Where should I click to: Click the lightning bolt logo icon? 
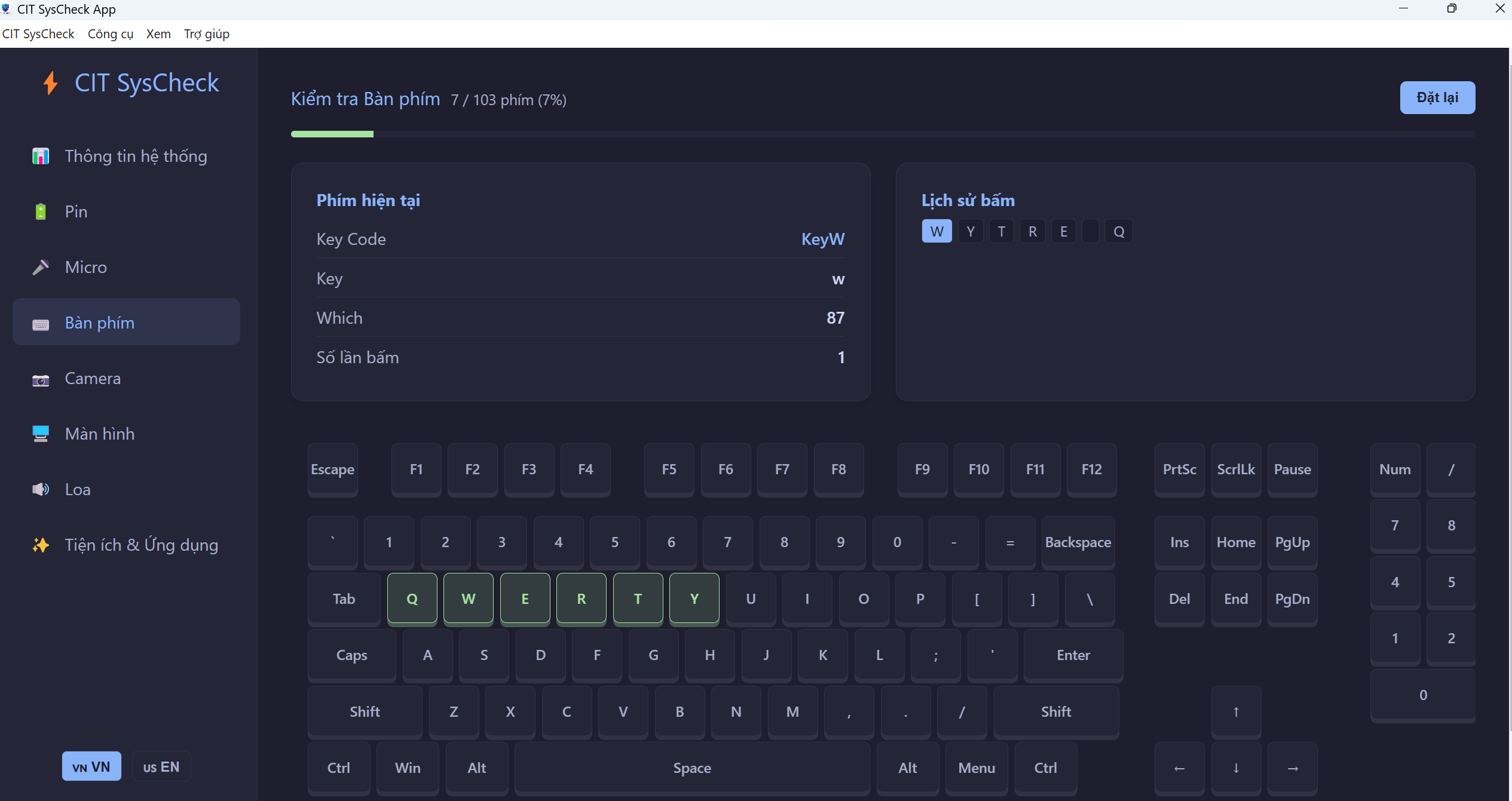[x=50, y=83]
